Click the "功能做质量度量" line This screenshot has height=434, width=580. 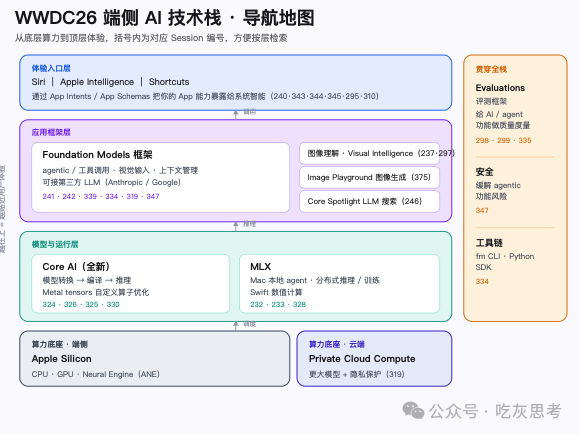(503, 125)
